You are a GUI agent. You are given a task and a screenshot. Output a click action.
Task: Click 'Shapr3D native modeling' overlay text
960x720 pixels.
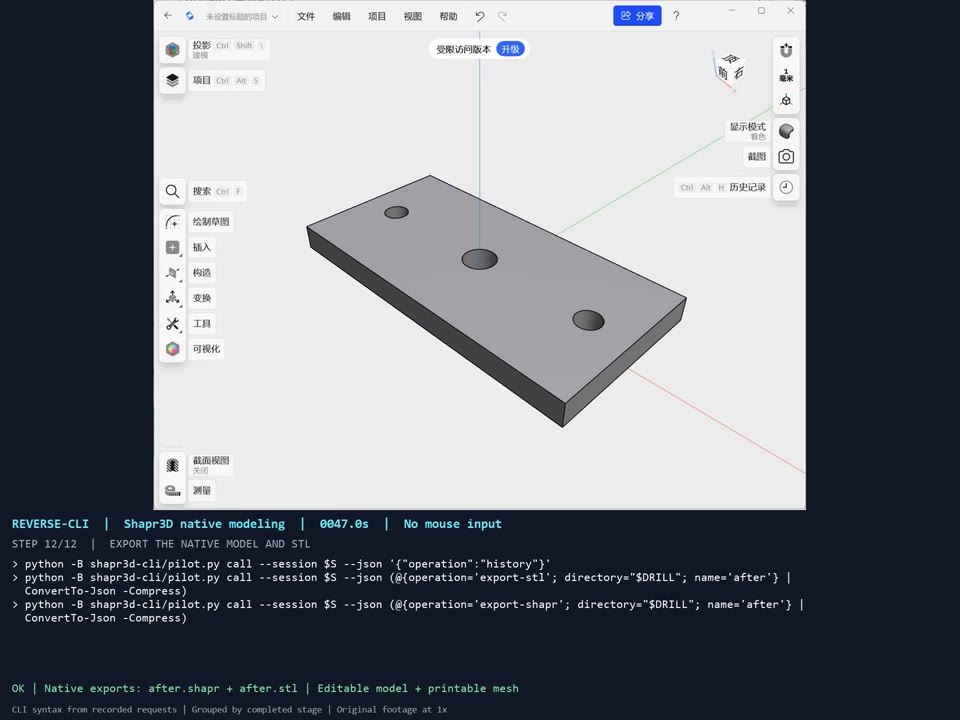(204, 524)
